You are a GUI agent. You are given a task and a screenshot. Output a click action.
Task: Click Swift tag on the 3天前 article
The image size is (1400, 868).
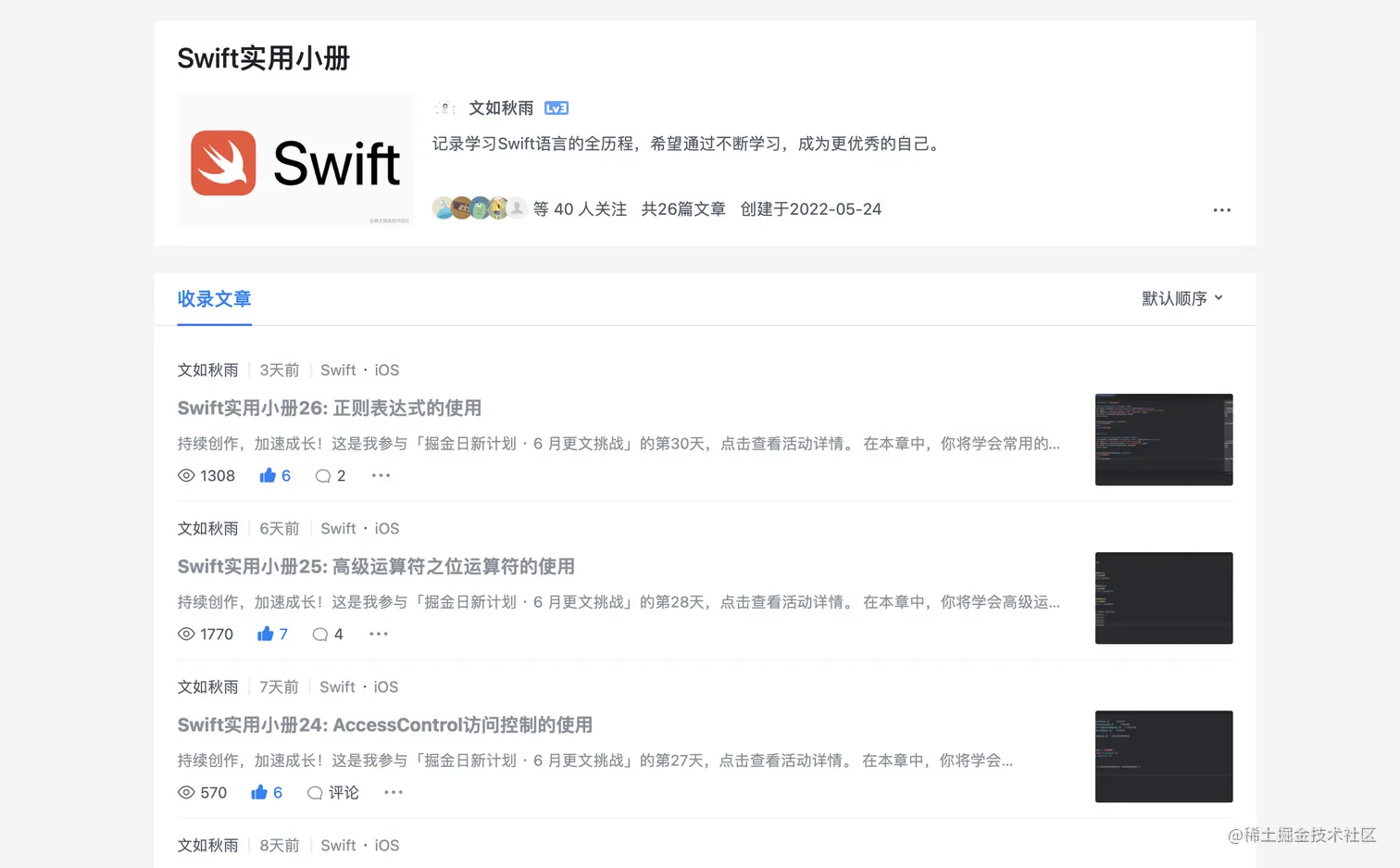tap(338, 370)
